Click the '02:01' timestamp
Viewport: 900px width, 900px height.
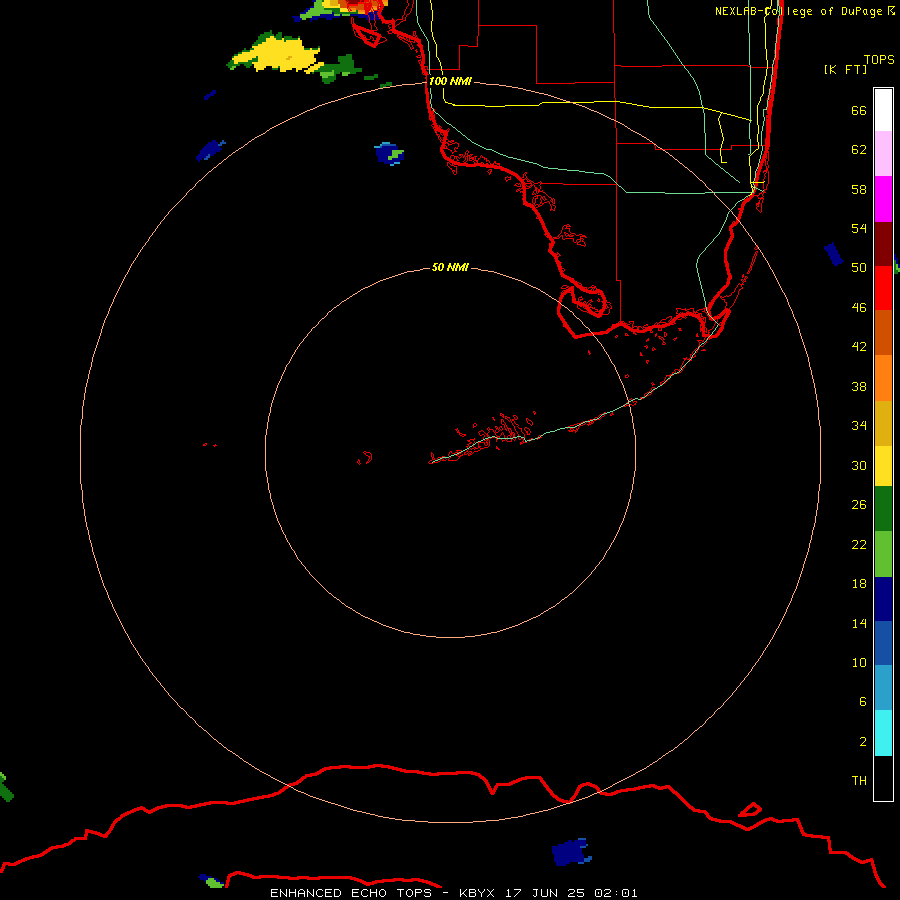(x=616, y=893)
